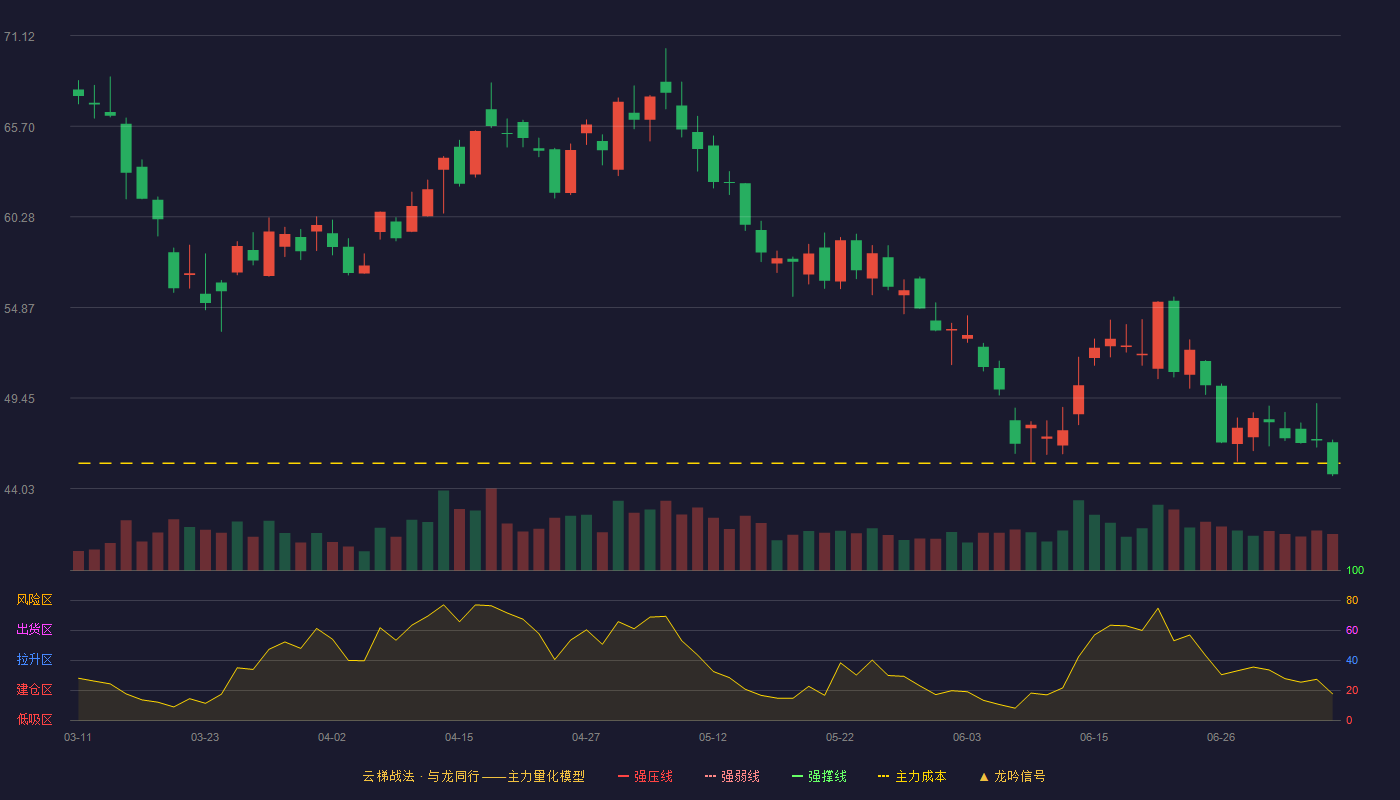Click the 龙吟信号 triangle legend icon

coord(984,776)
